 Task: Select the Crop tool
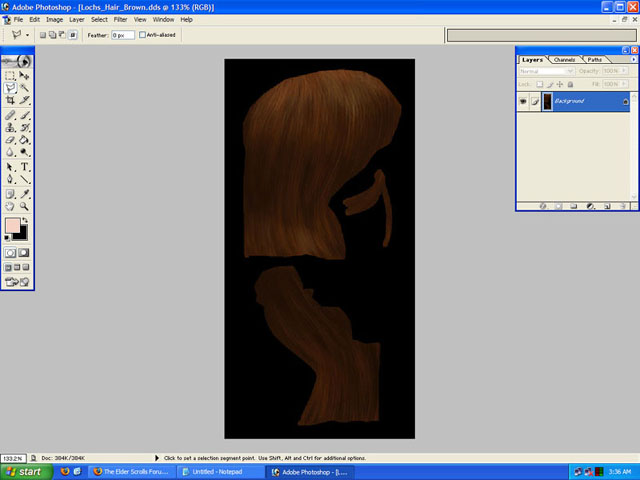(x=10, y=100)
